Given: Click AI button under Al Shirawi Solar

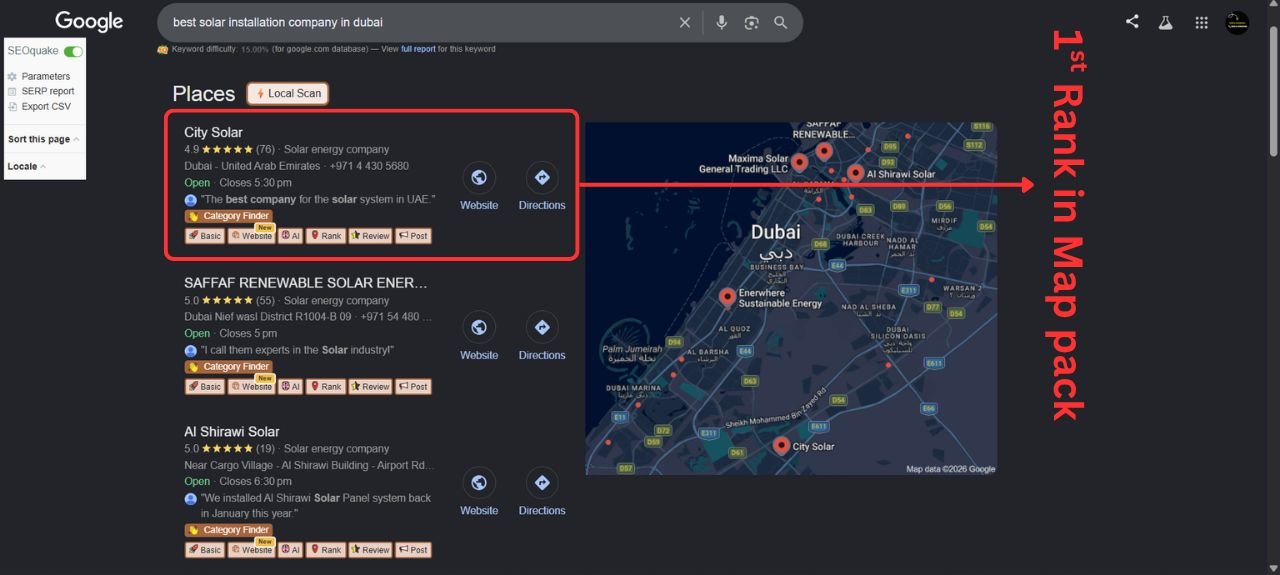Looking at the screenshot, I should 290,549.
